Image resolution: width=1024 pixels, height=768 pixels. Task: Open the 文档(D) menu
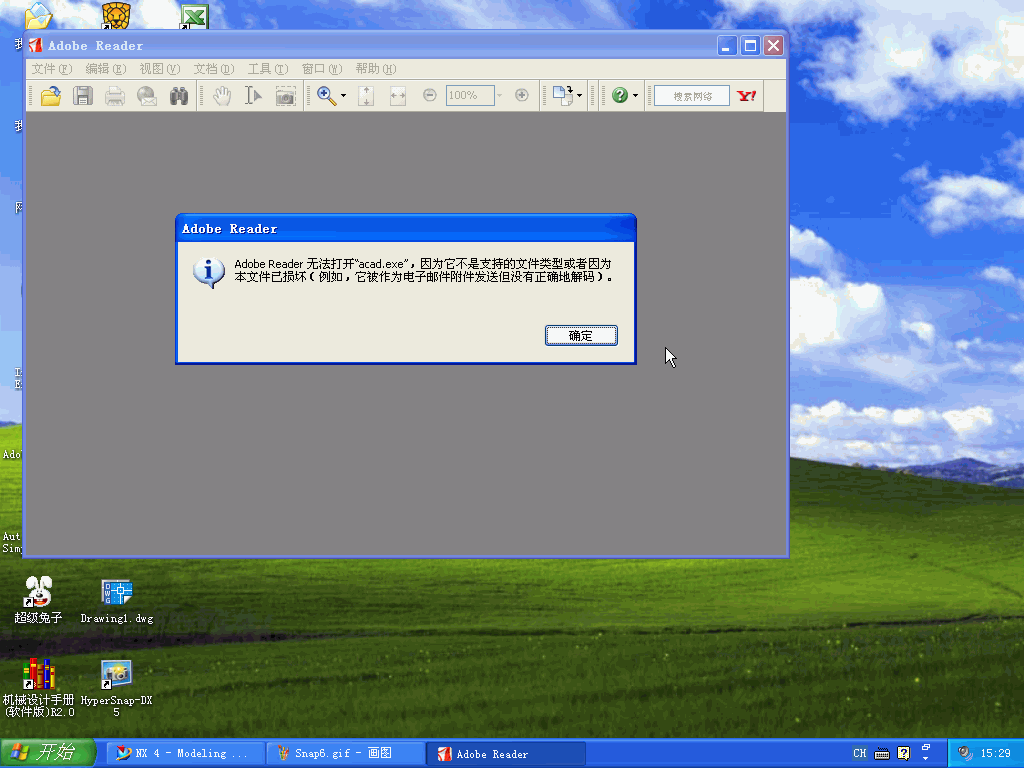[x=214, y=69]
